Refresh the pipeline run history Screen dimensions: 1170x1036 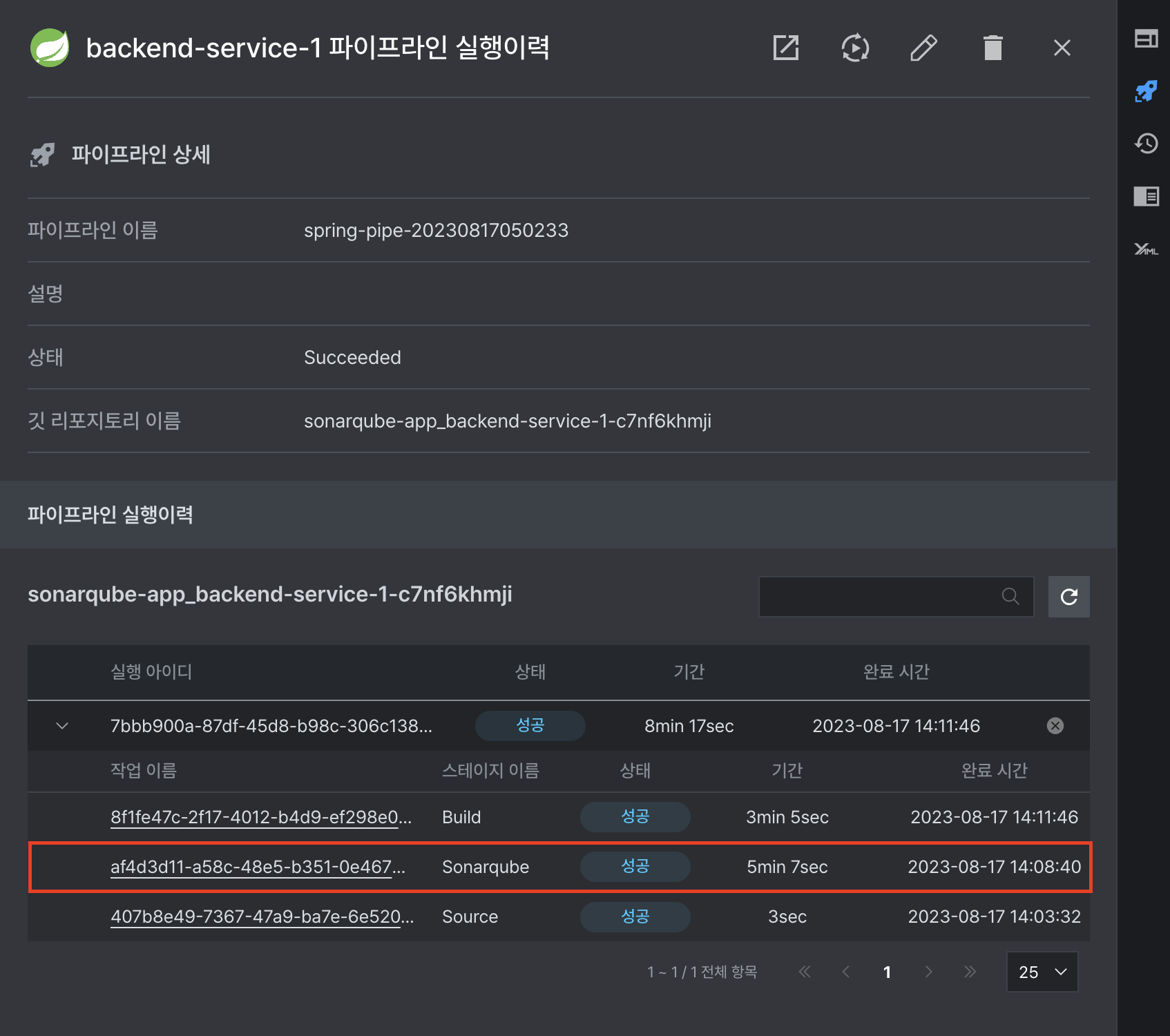(1069, 597)
